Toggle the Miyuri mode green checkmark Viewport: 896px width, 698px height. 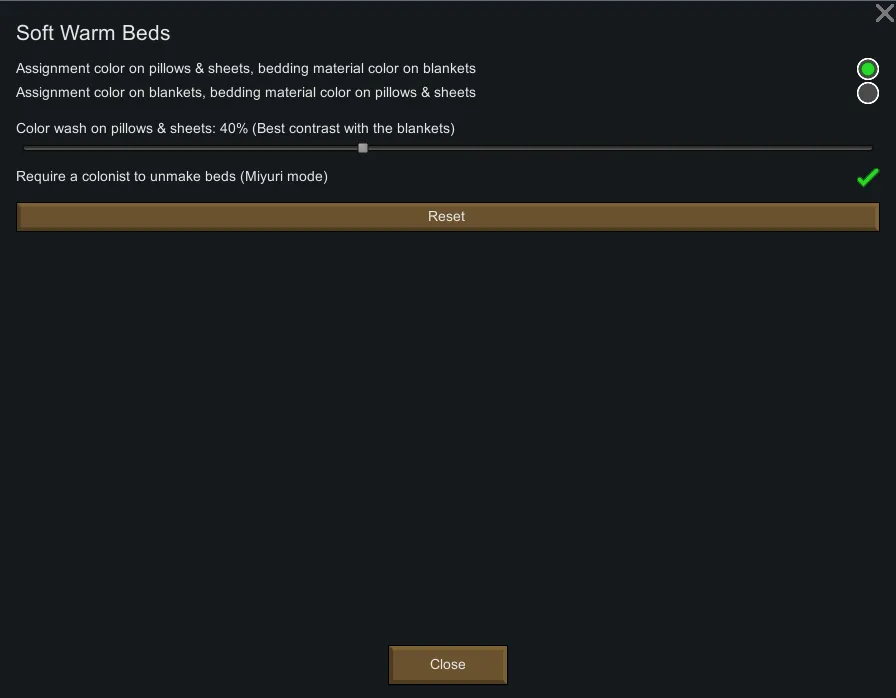coord(867,178)
